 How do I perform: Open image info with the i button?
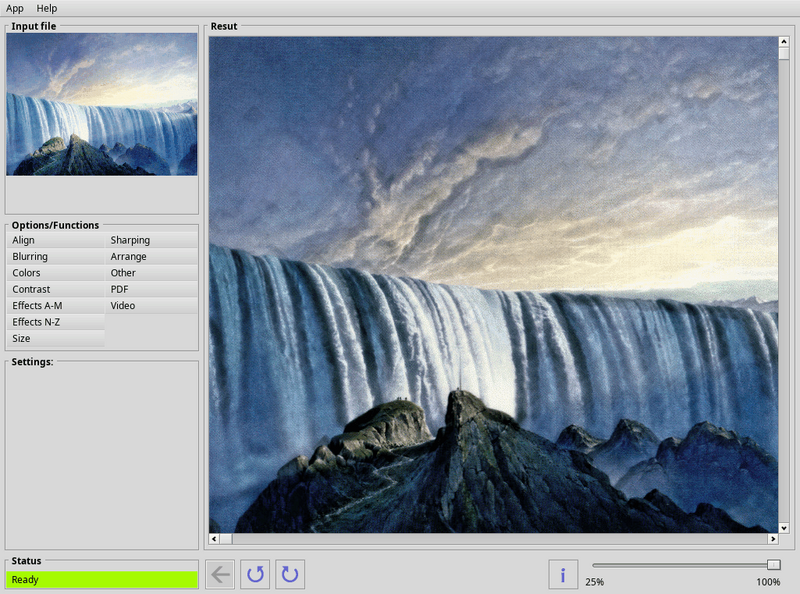[563, 575]
